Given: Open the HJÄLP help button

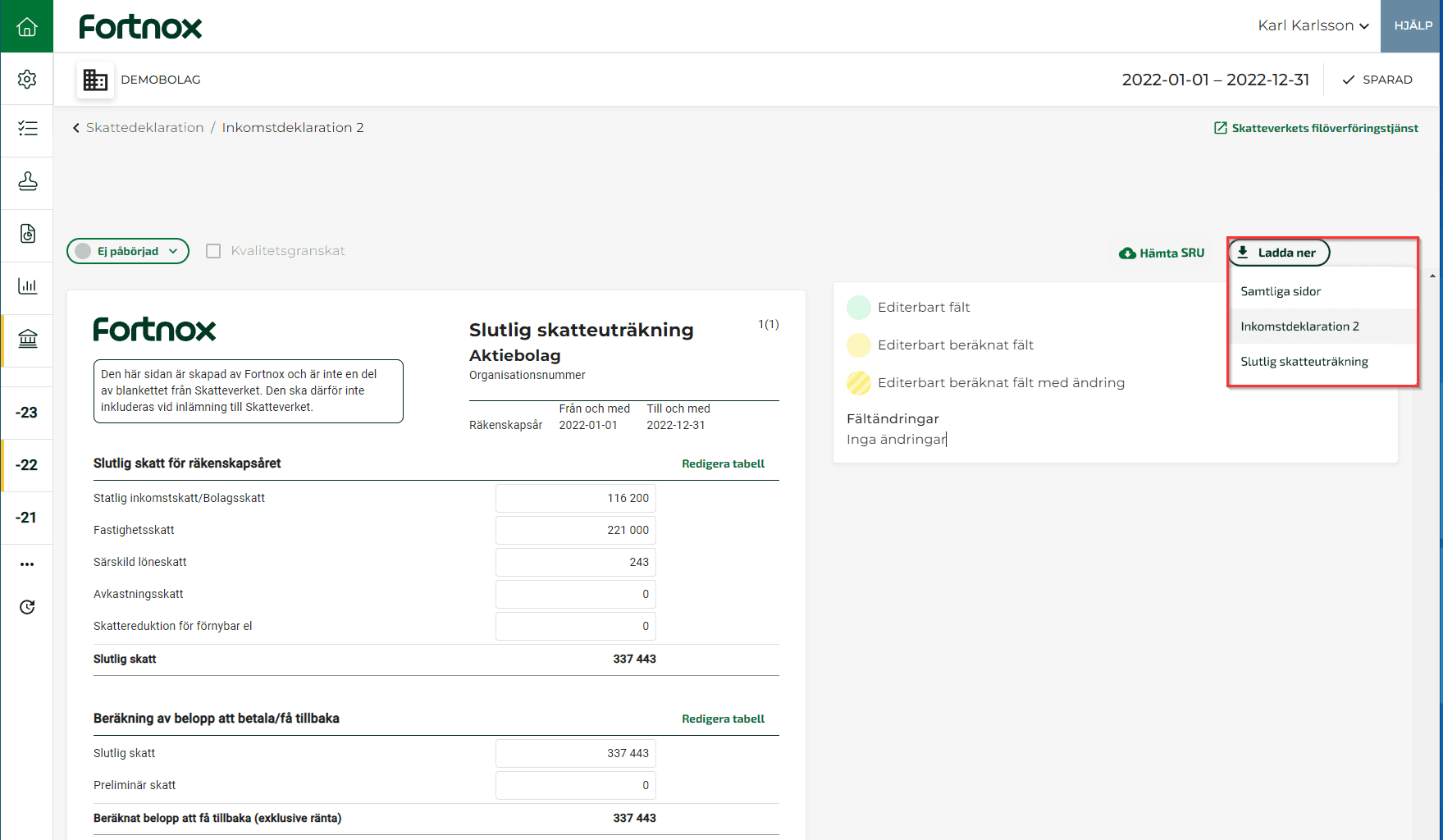Looking at the screenshot, I should click(x=1412, y=26).
